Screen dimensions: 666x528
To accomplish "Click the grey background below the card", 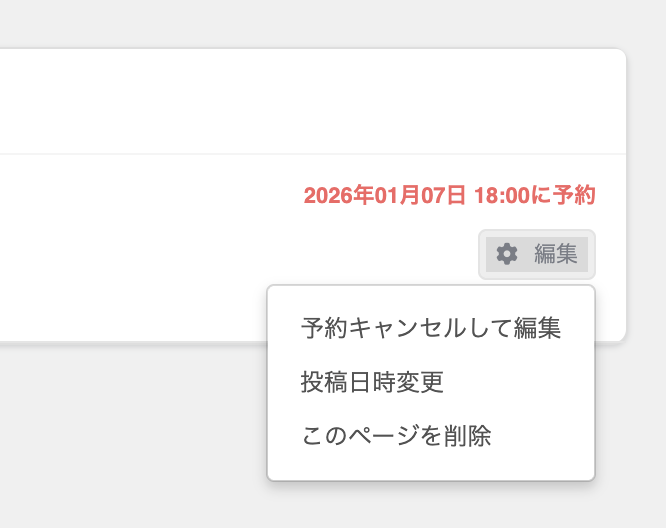I will [130, 440].
